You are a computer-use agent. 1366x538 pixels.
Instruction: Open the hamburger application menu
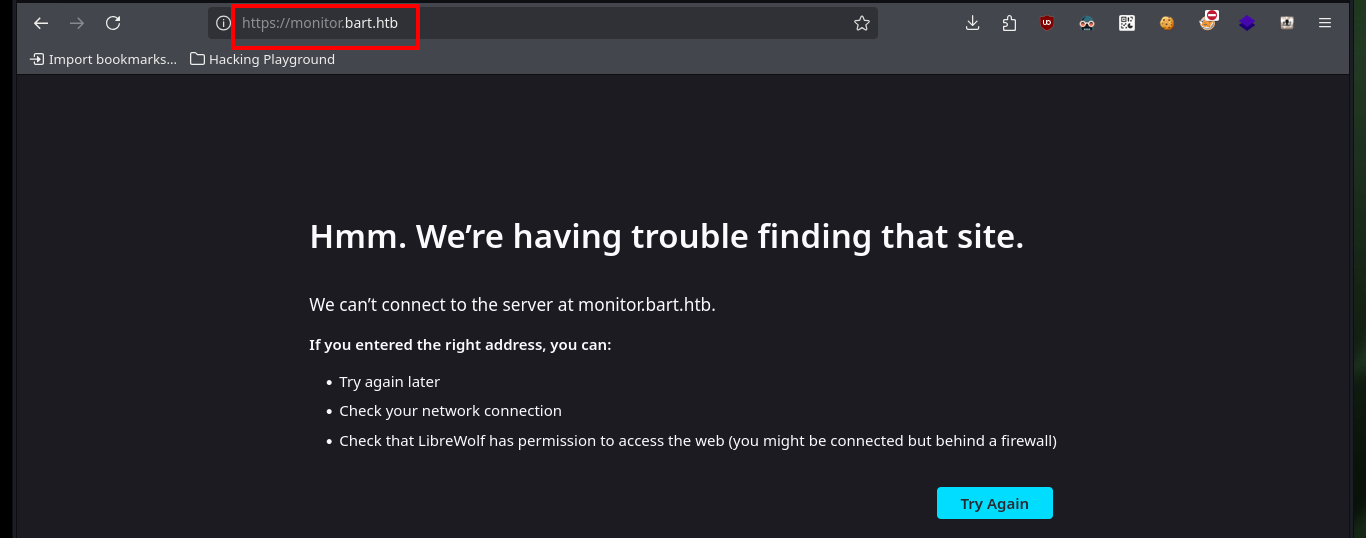click(1325, 23)
